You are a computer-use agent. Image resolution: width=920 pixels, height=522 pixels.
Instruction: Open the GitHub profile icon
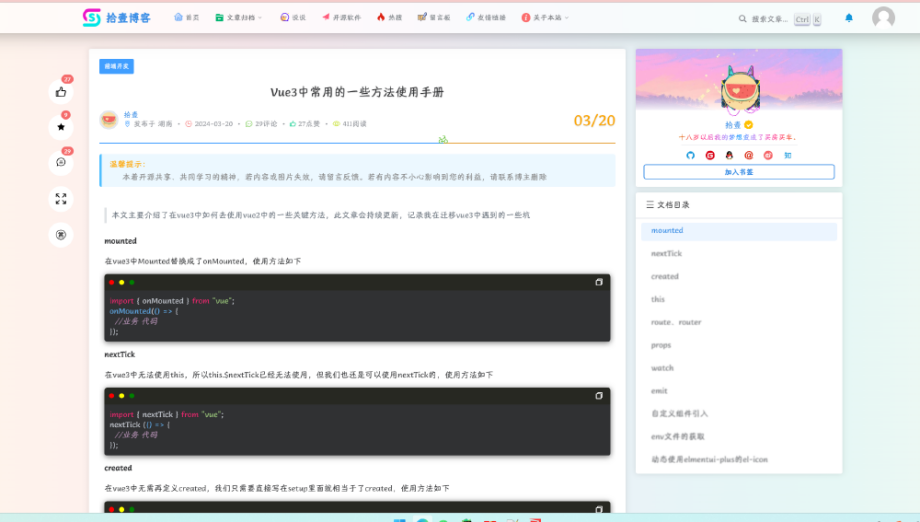coord(690,155)
